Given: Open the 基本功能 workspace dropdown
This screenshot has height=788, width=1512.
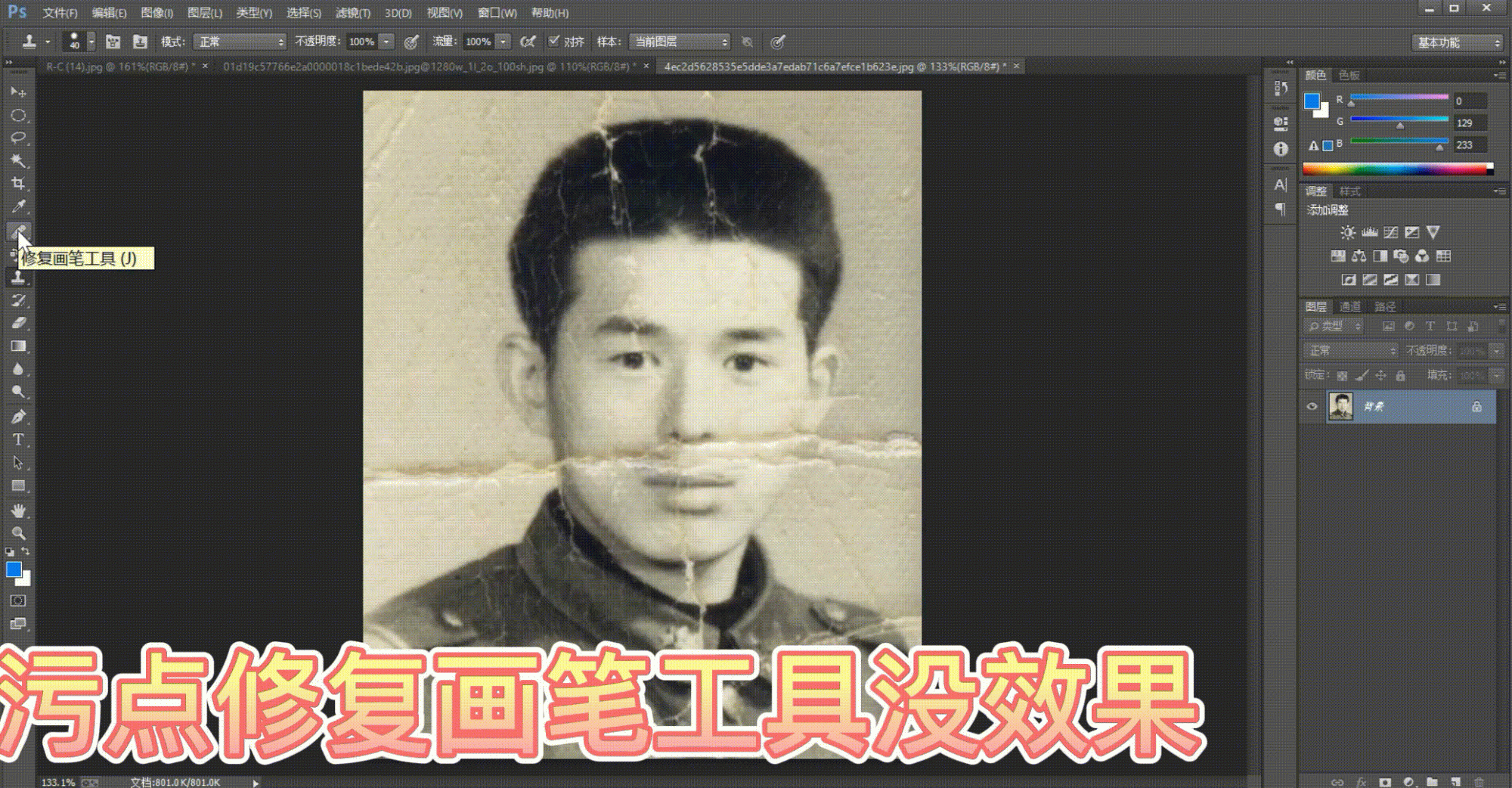Looking at the screenshot, I should click(x=1457, y=42).
